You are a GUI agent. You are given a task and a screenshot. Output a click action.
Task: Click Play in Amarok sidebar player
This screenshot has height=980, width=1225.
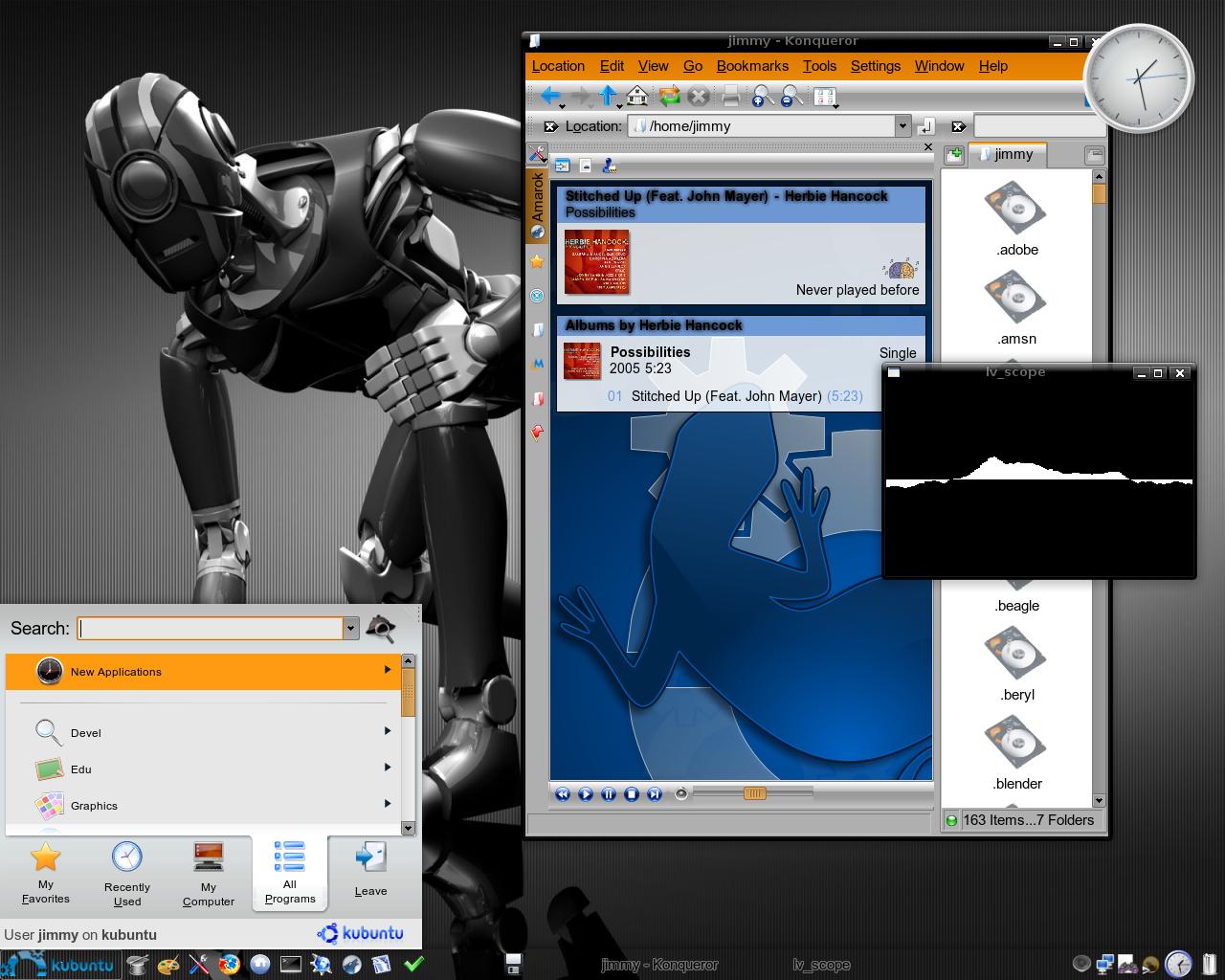pyautogui.click(x=586, y=793)
